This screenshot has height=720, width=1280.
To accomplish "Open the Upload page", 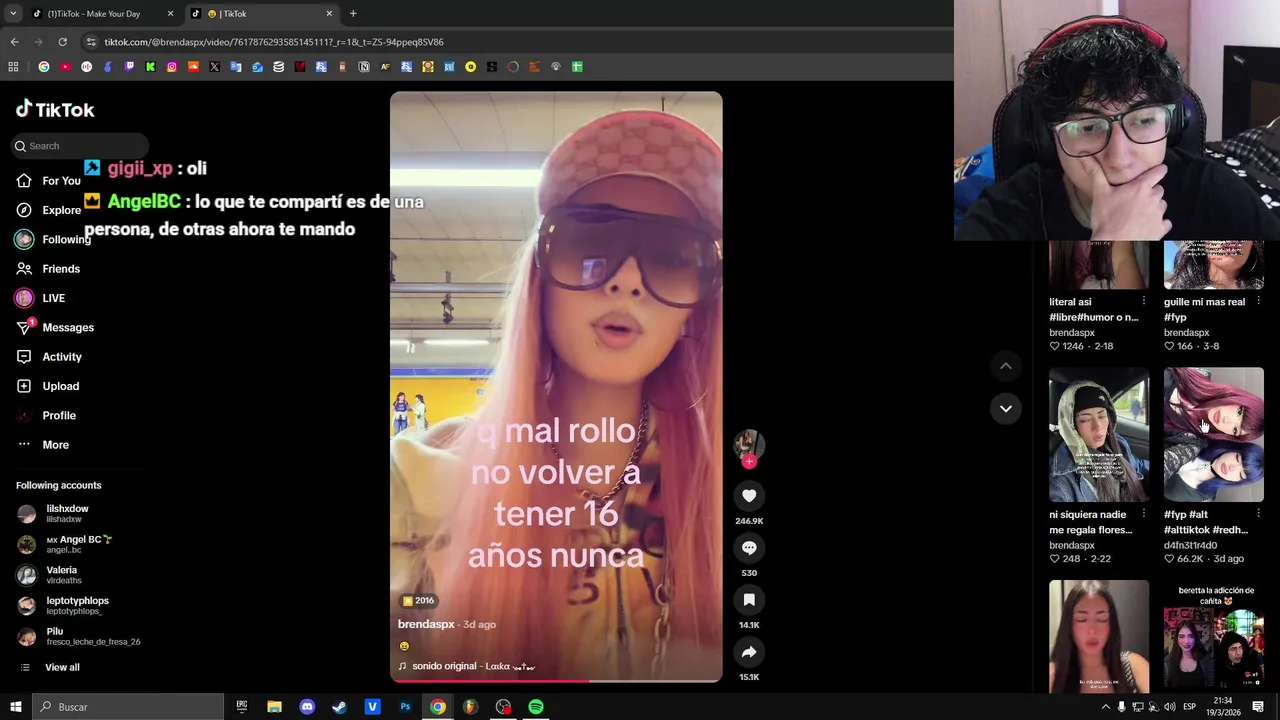I will coord(48,386).
